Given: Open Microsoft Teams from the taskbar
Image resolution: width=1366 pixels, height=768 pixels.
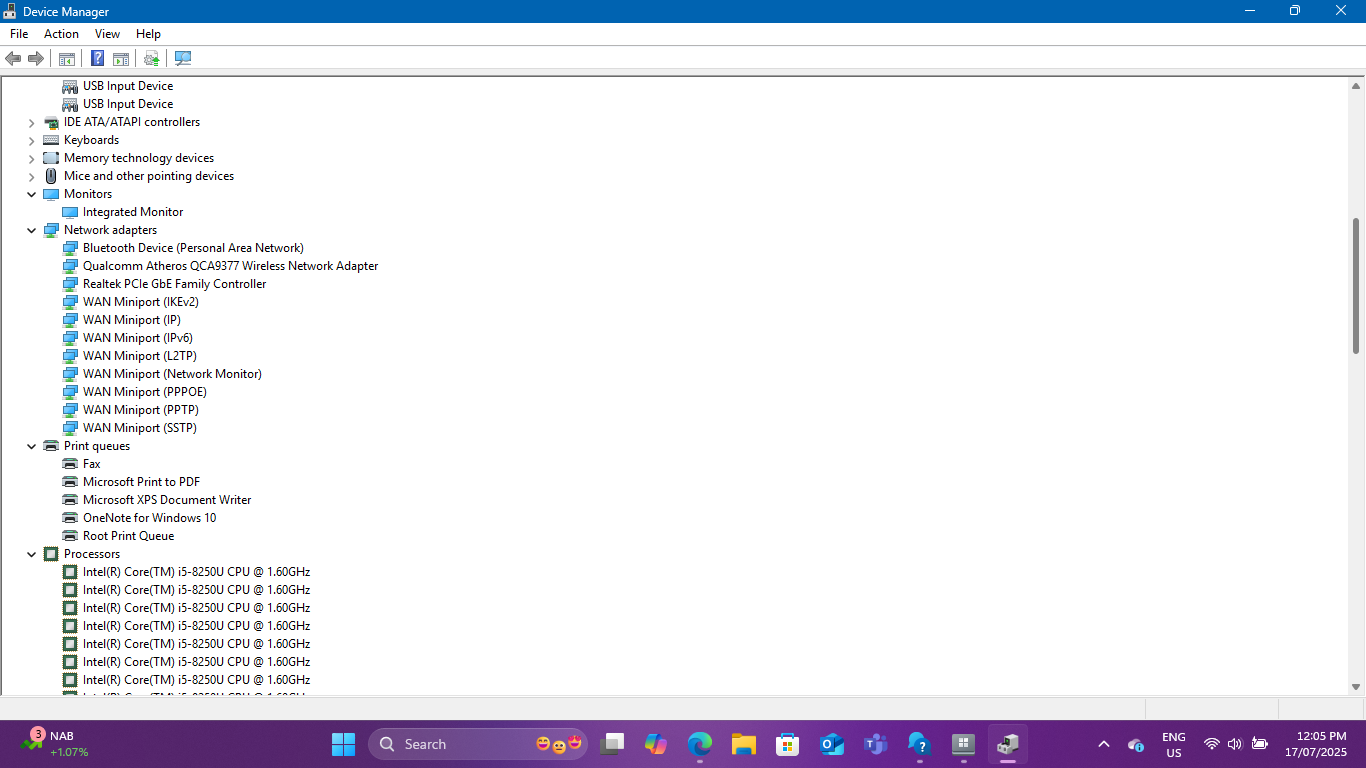Looking at the screenshot, I should [x=875, y=744].
